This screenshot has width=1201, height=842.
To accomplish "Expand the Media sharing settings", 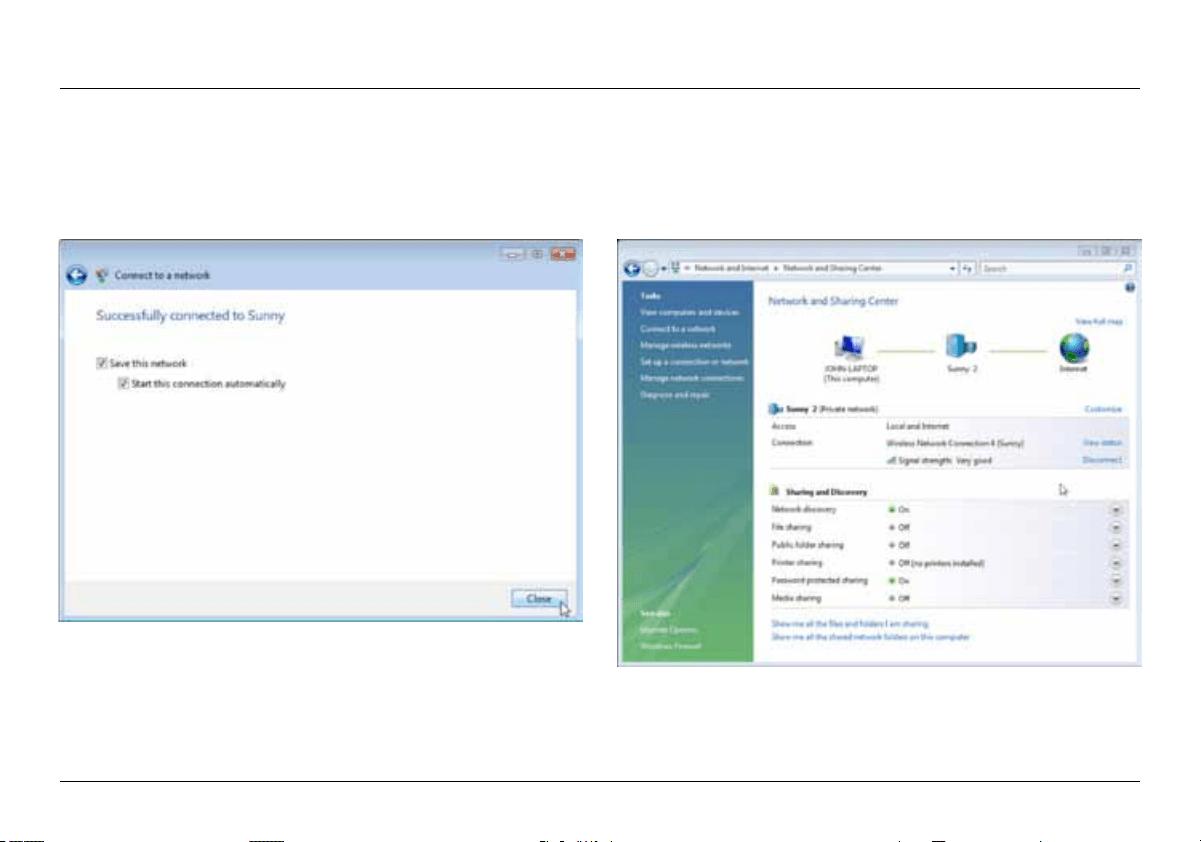I will 1116,598.
